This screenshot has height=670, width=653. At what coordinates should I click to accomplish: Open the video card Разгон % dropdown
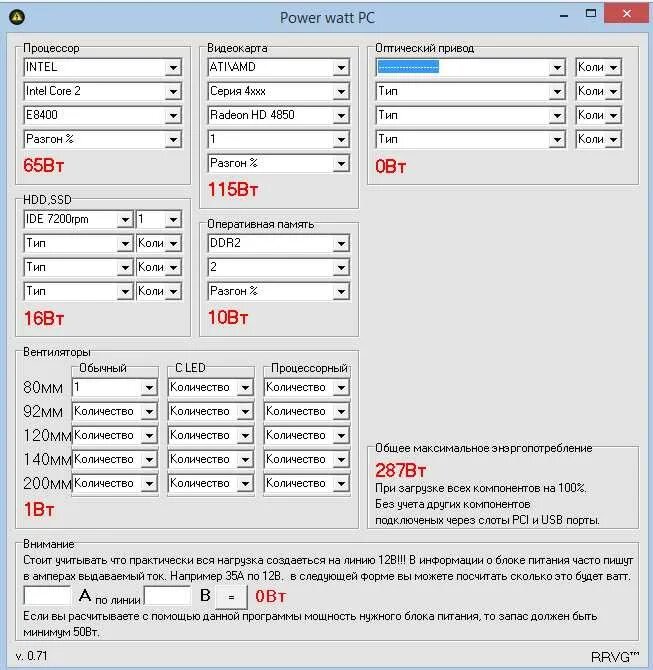coord(279,163)
